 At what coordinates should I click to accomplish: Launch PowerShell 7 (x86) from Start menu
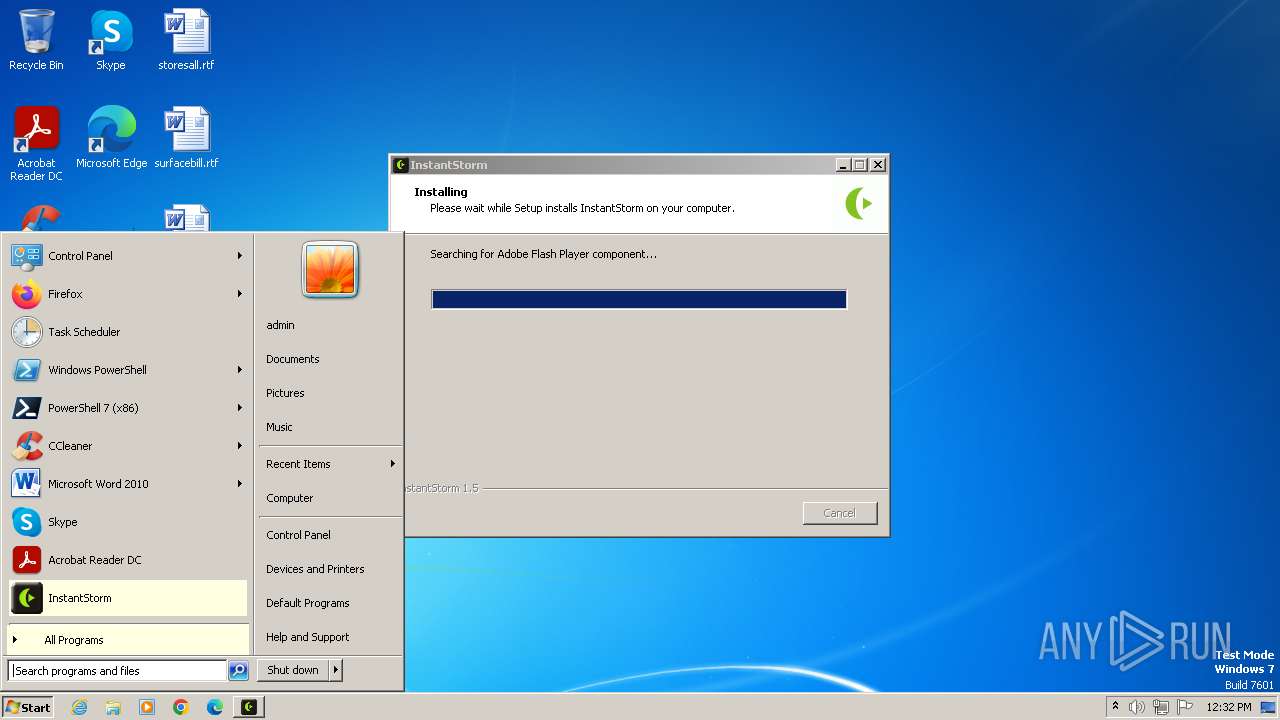click(x=127, y=408)
